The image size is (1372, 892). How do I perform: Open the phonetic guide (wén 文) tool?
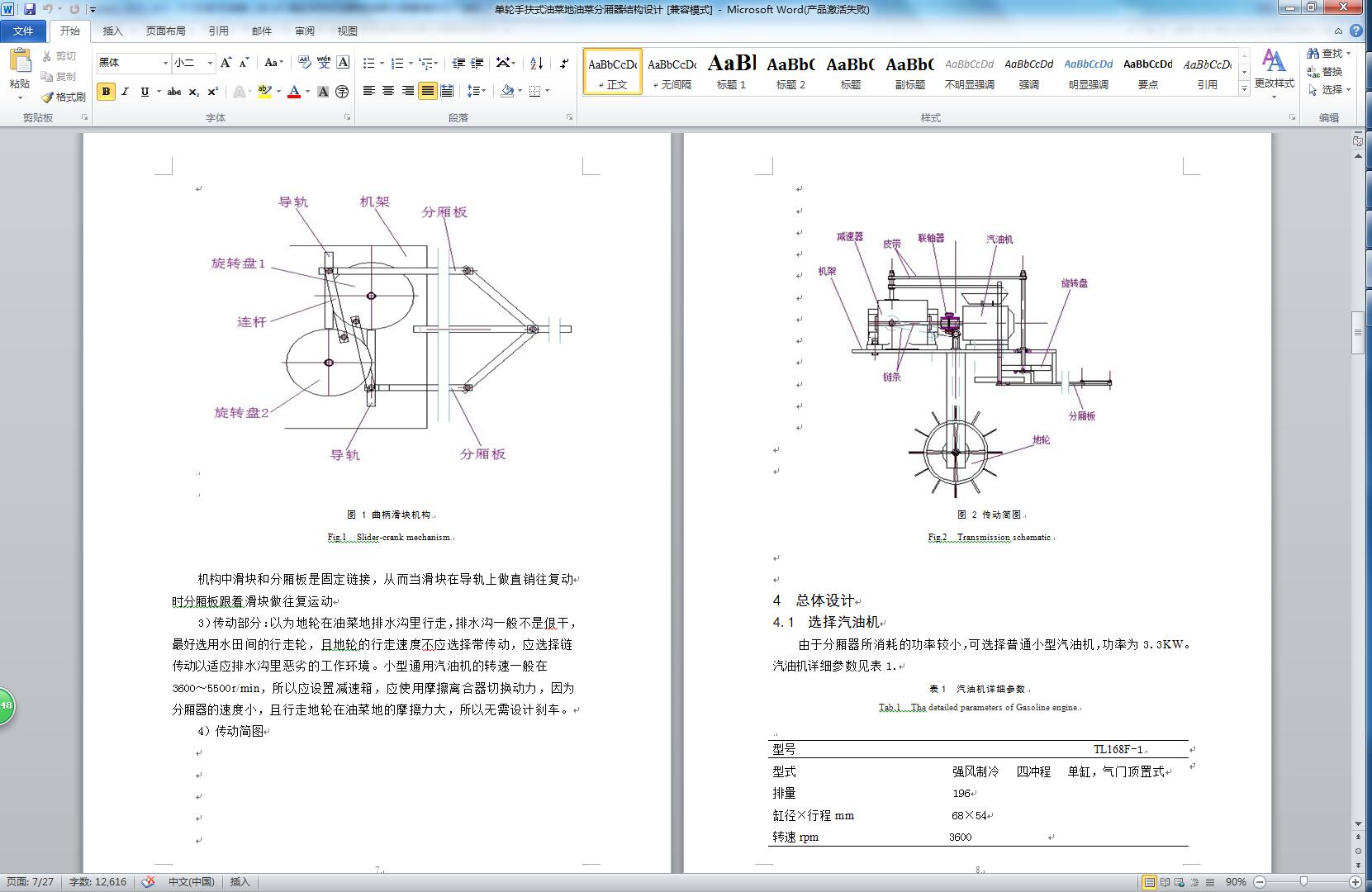tap(324, 63)
